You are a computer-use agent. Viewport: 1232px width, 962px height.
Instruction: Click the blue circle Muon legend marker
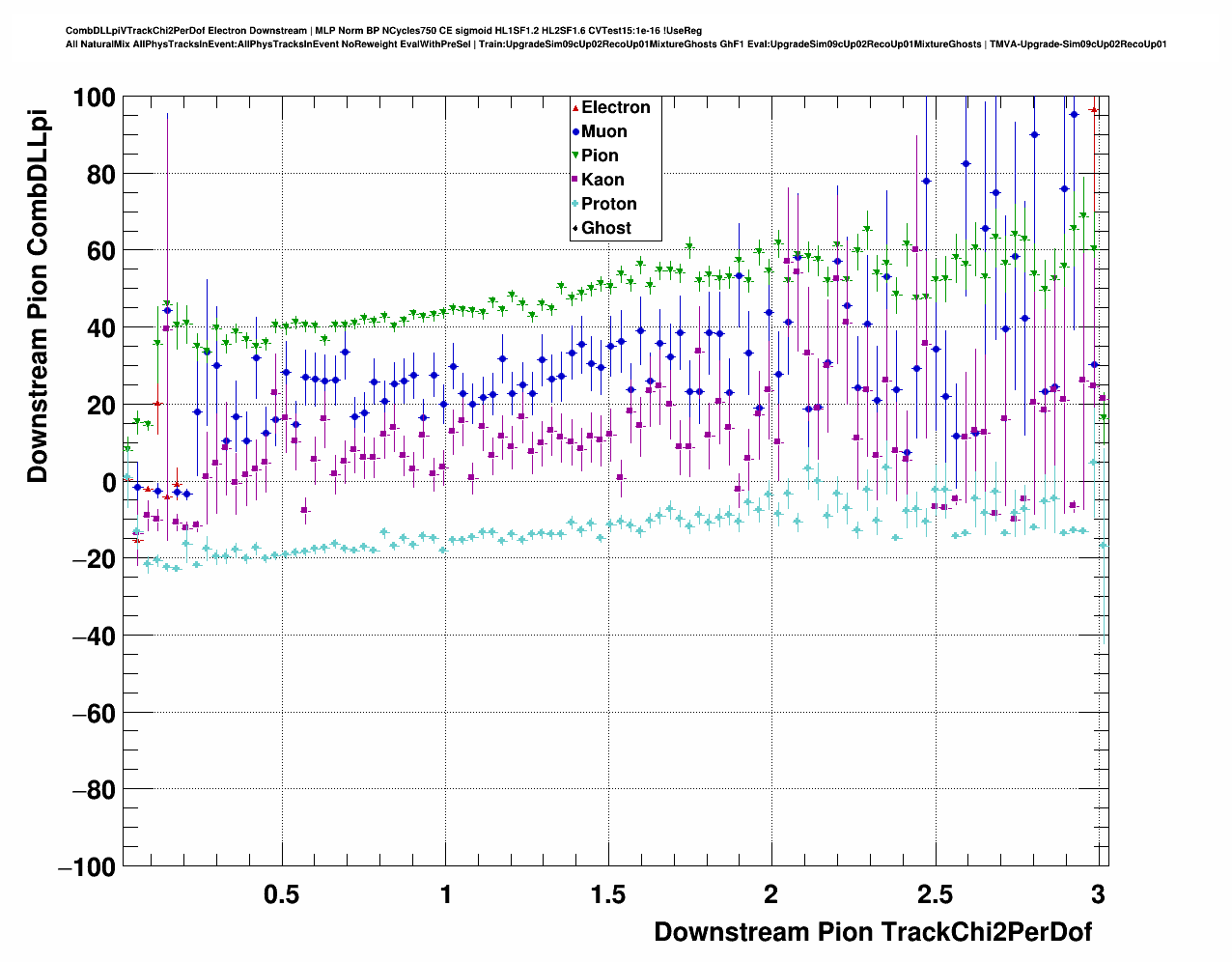click(575, 131)
